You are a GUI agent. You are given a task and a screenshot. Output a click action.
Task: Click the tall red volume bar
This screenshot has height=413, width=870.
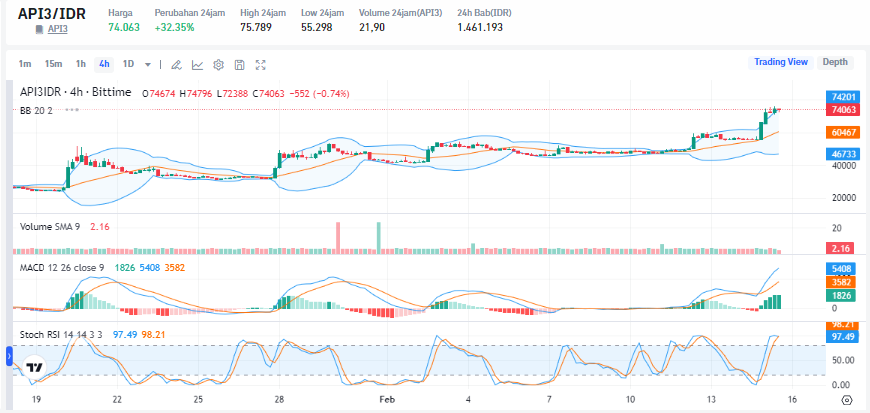[337, 238]
